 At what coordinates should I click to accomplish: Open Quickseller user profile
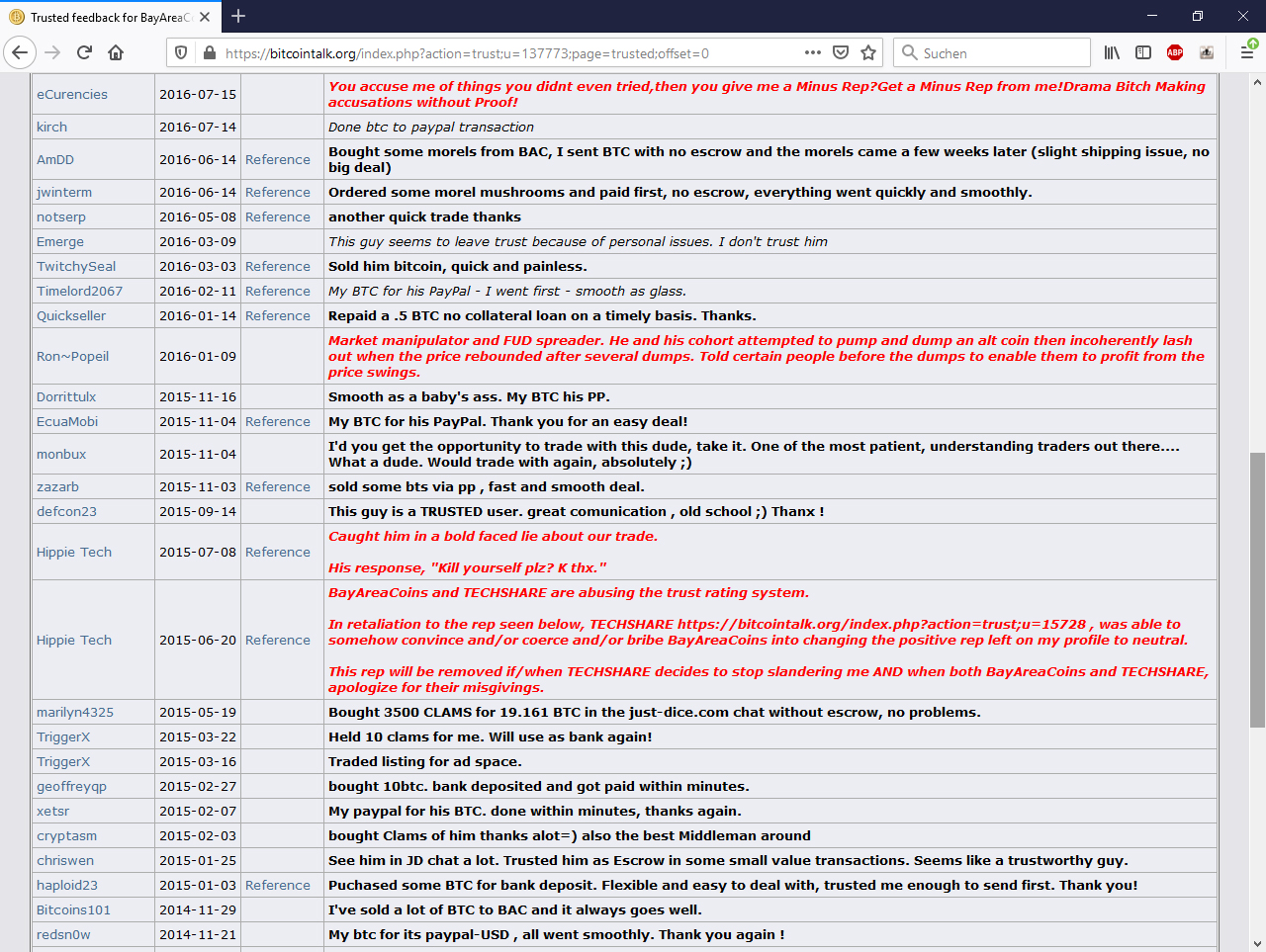pyautogui.click(x=71, y=315)
